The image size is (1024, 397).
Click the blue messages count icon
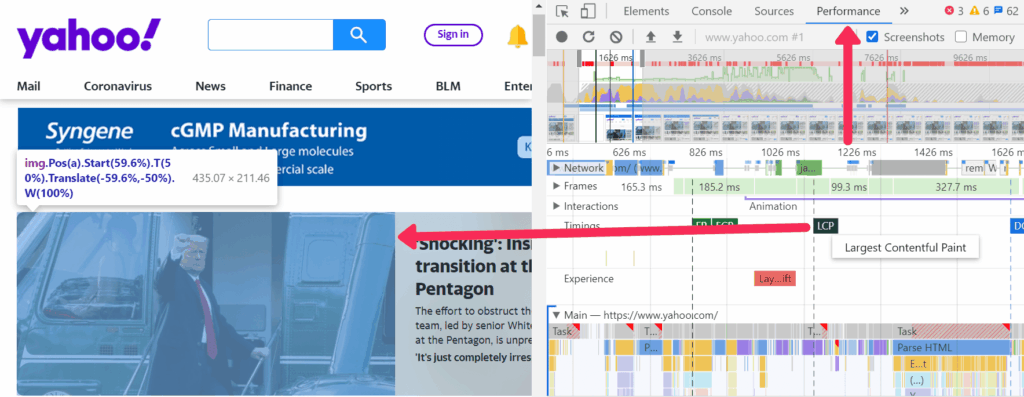click(999, 11)
